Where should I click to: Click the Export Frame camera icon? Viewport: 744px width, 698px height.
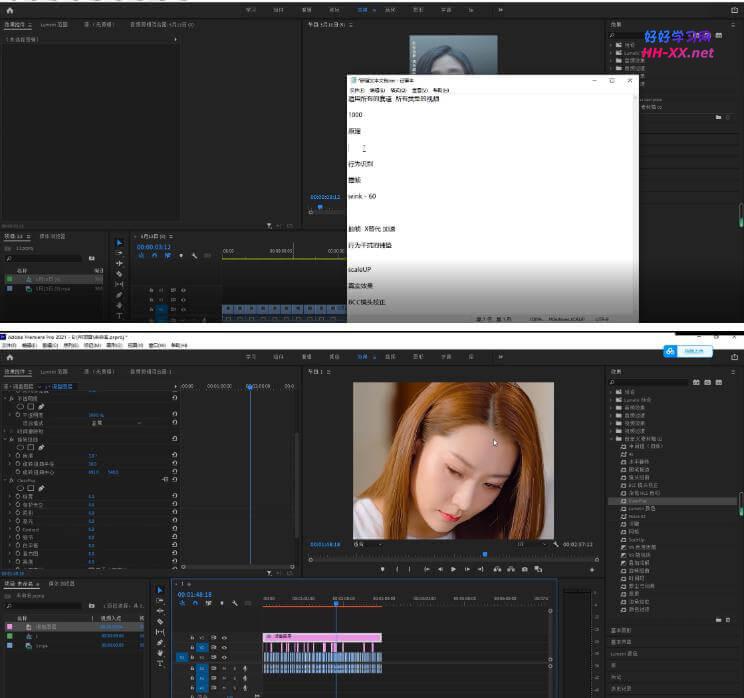coord(524,569)
